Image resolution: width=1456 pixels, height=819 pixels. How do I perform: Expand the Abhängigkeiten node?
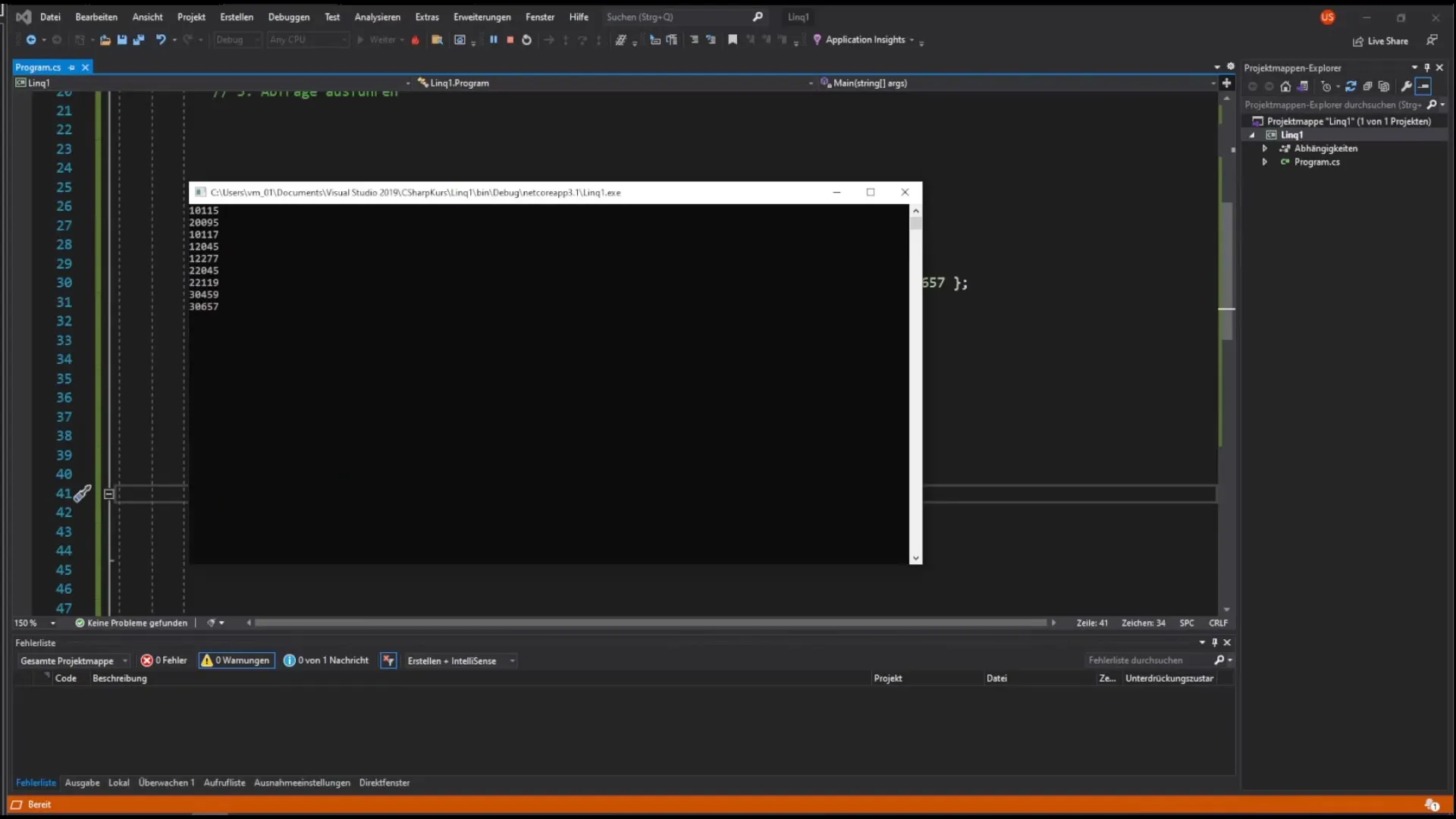(1265, 149)
